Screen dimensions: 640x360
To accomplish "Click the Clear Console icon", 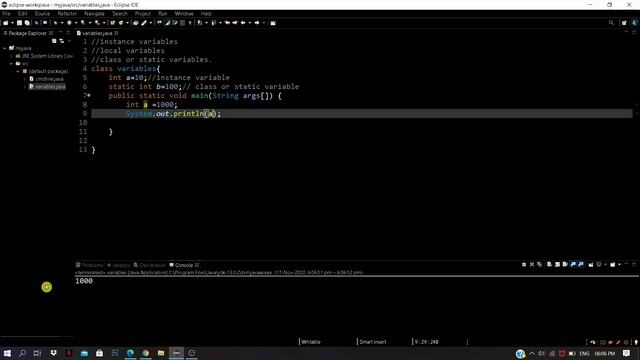I will point(549,264).
